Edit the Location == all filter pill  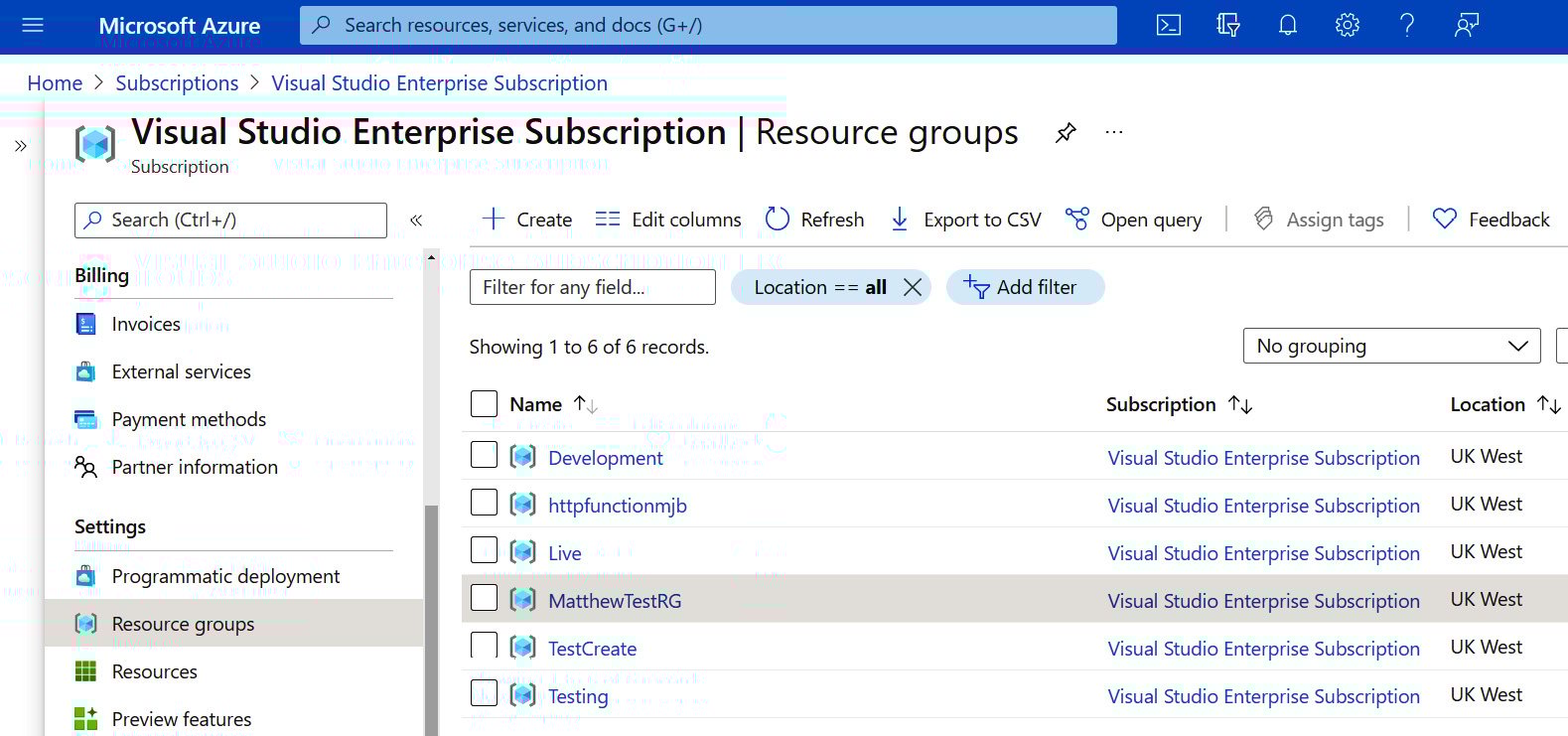[819, 287]
